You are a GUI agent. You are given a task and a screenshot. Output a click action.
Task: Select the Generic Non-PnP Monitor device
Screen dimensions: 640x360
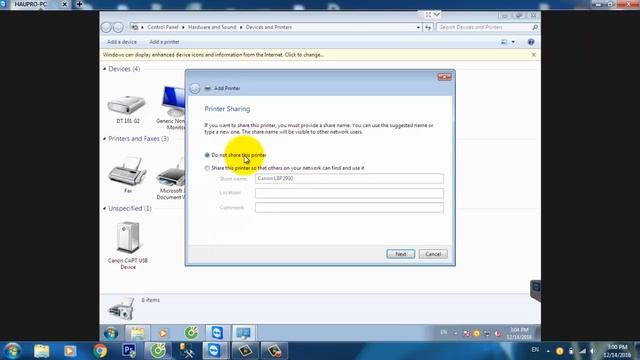coord(173,108)
